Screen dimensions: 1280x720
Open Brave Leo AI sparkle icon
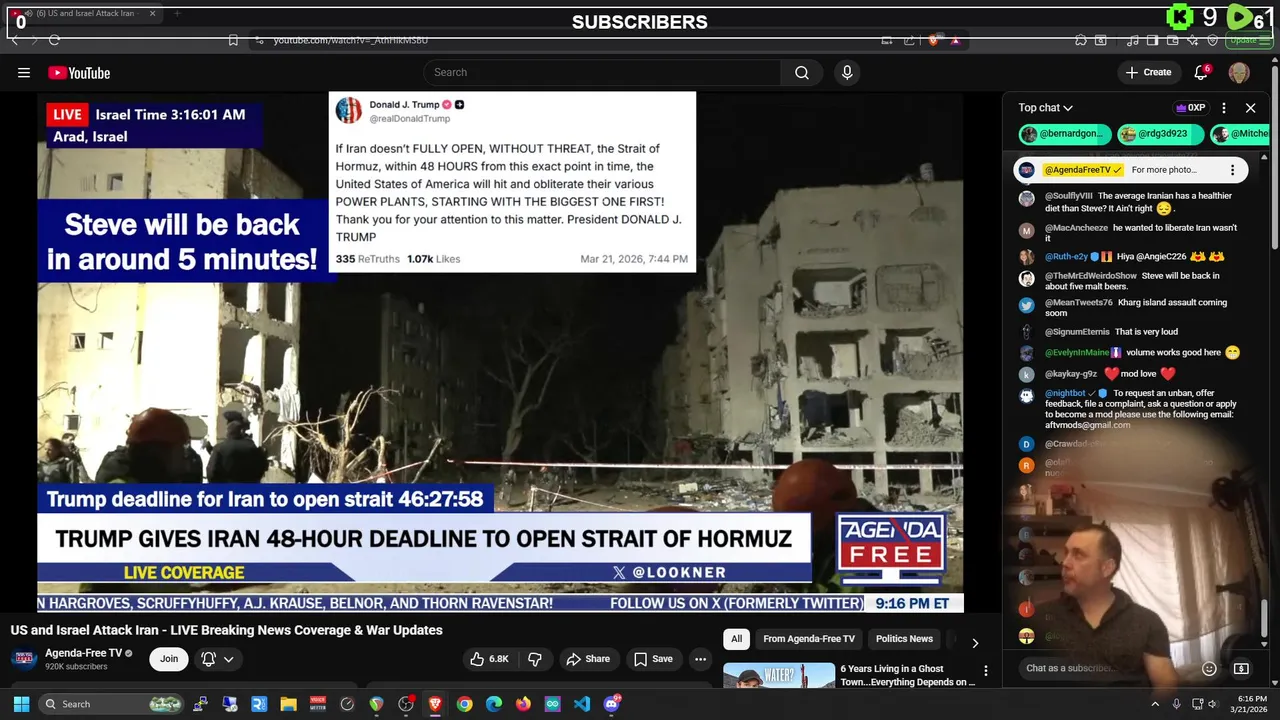click(1195, 40)
